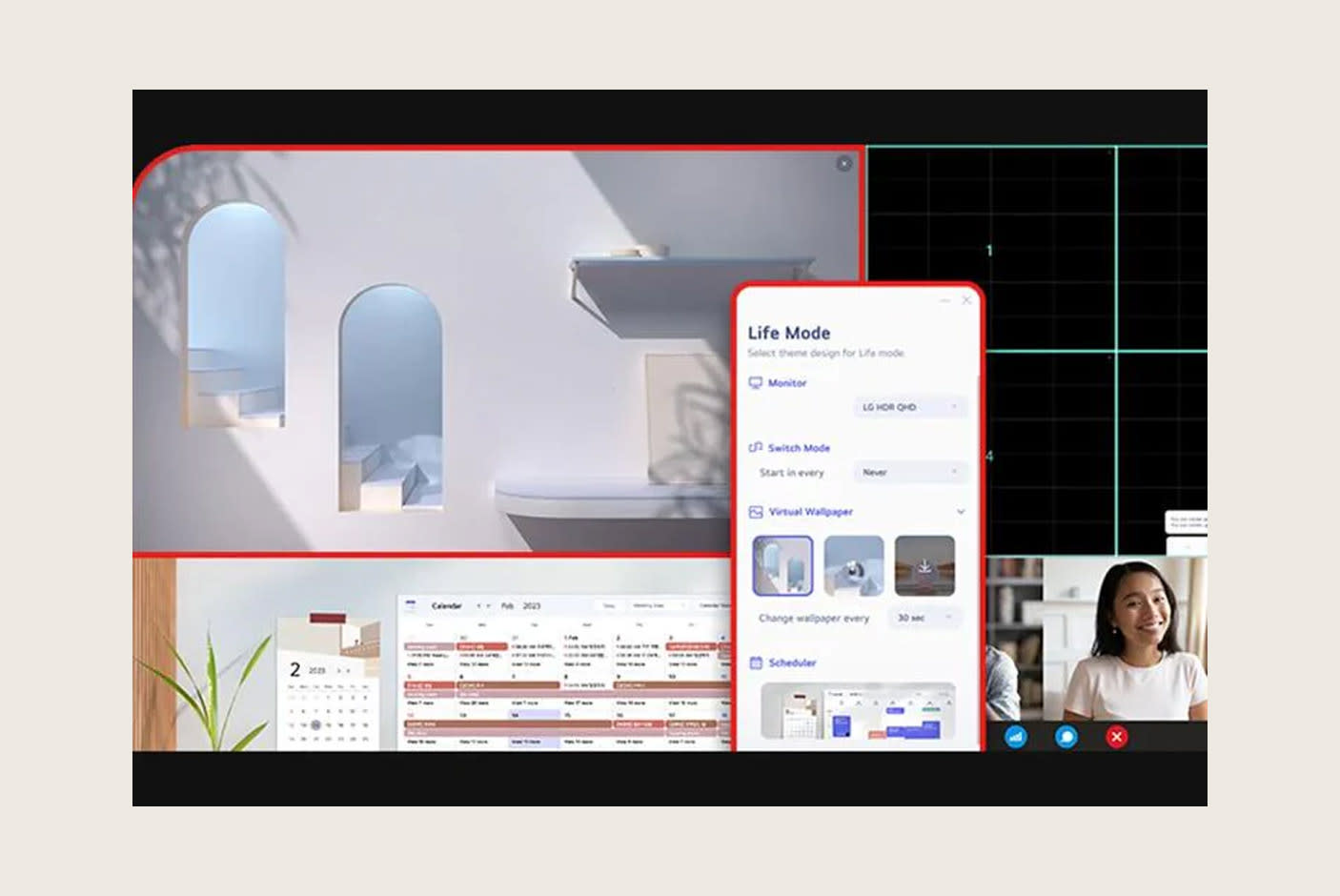Dismiss wallpaper preview with its close icon

(x=843, y=164)
